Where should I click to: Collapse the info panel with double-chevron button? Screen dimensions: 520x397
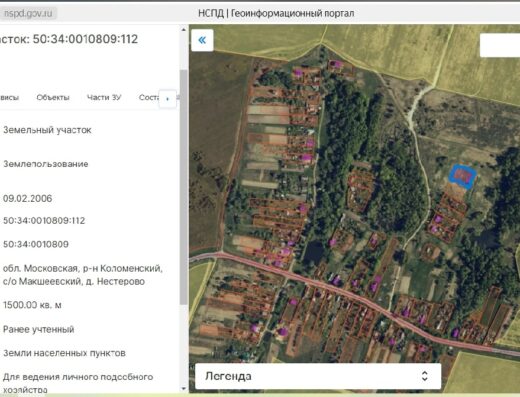tap(202, 40)
